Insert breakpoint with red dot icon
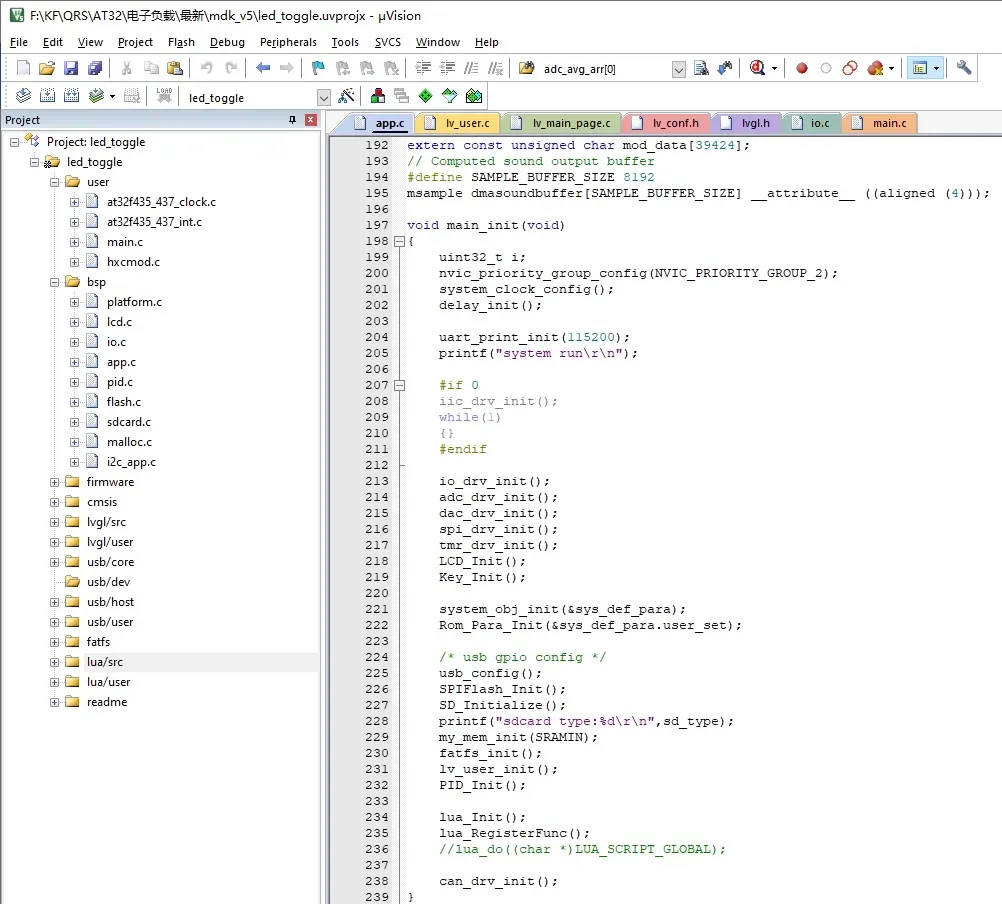 (x=801, y=68)
